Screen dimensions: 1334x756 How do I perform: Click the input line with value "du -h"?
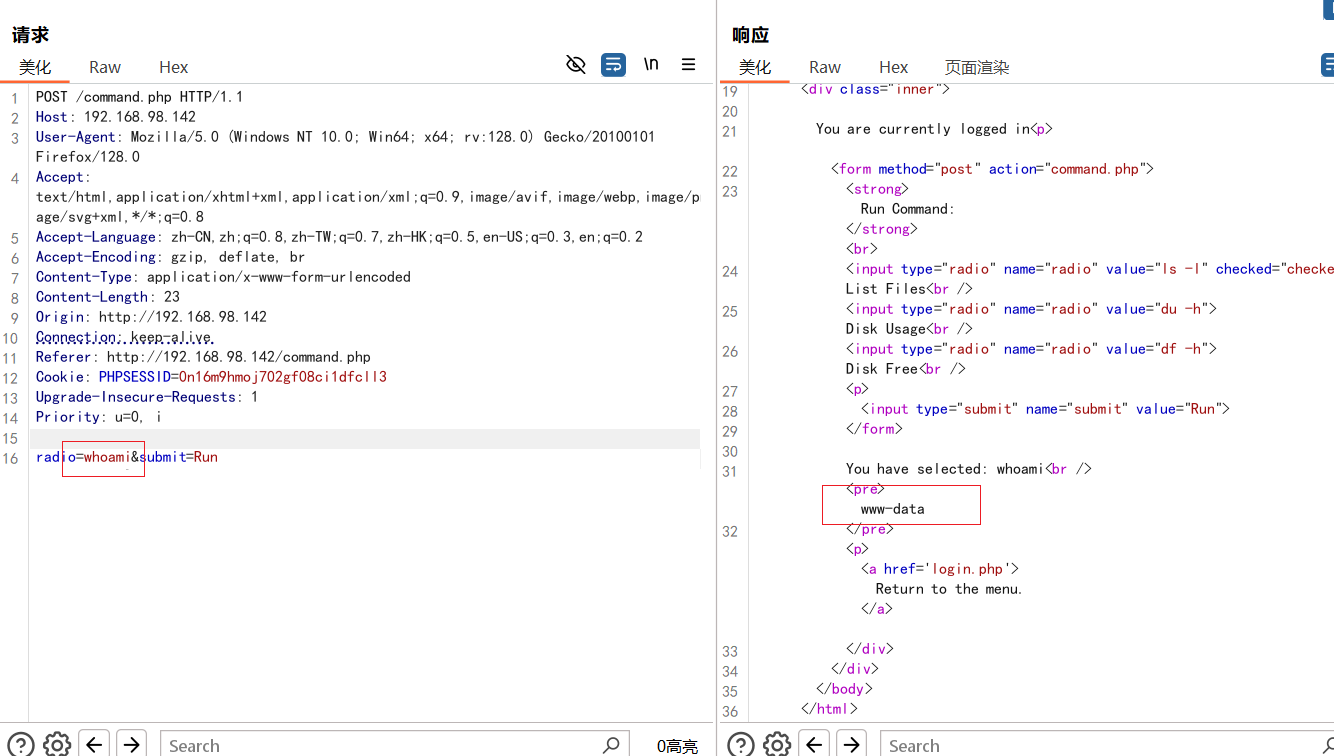click(x=1031, y=309)
